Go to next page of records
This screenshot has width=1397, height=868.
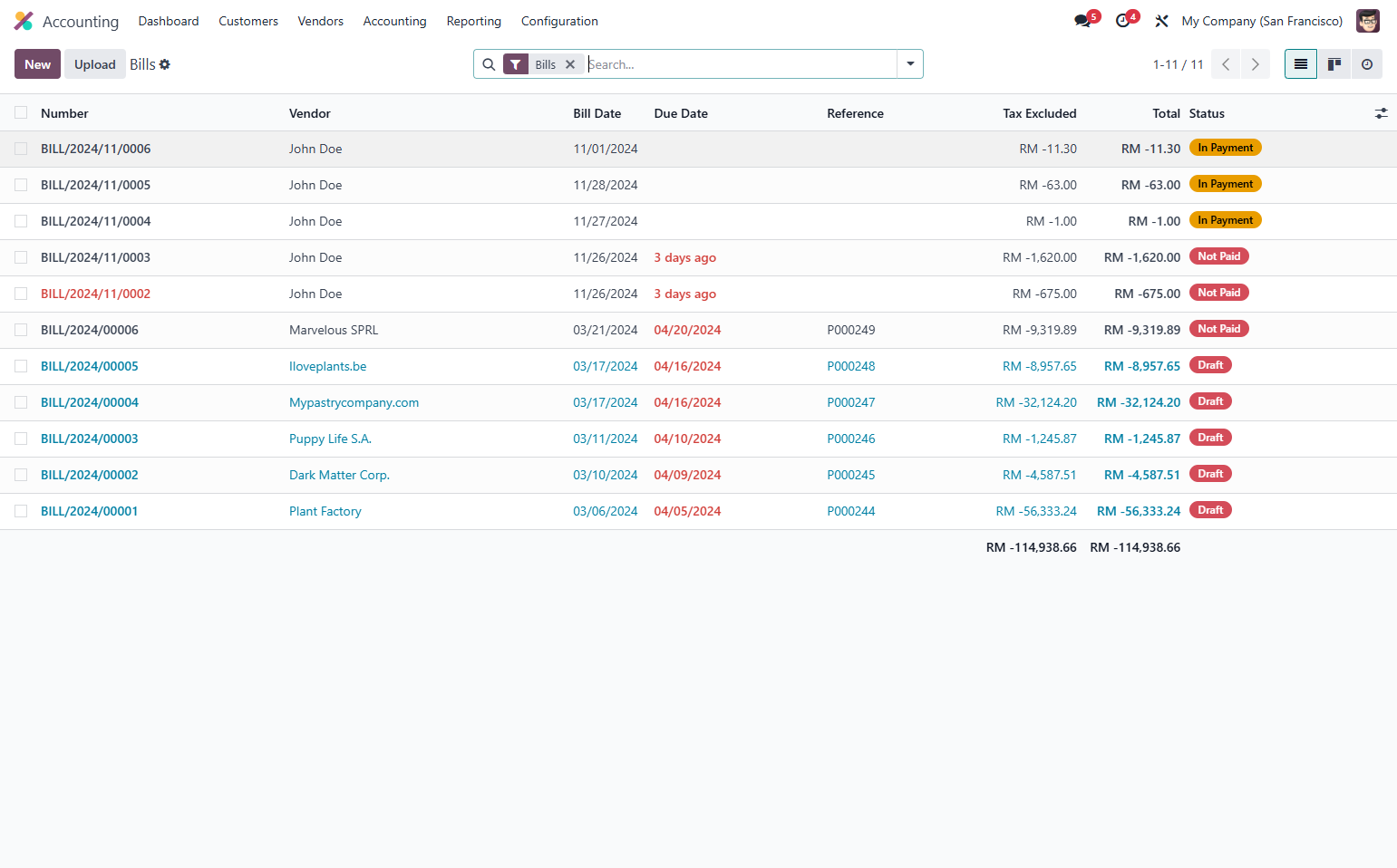click(1256, 64)
